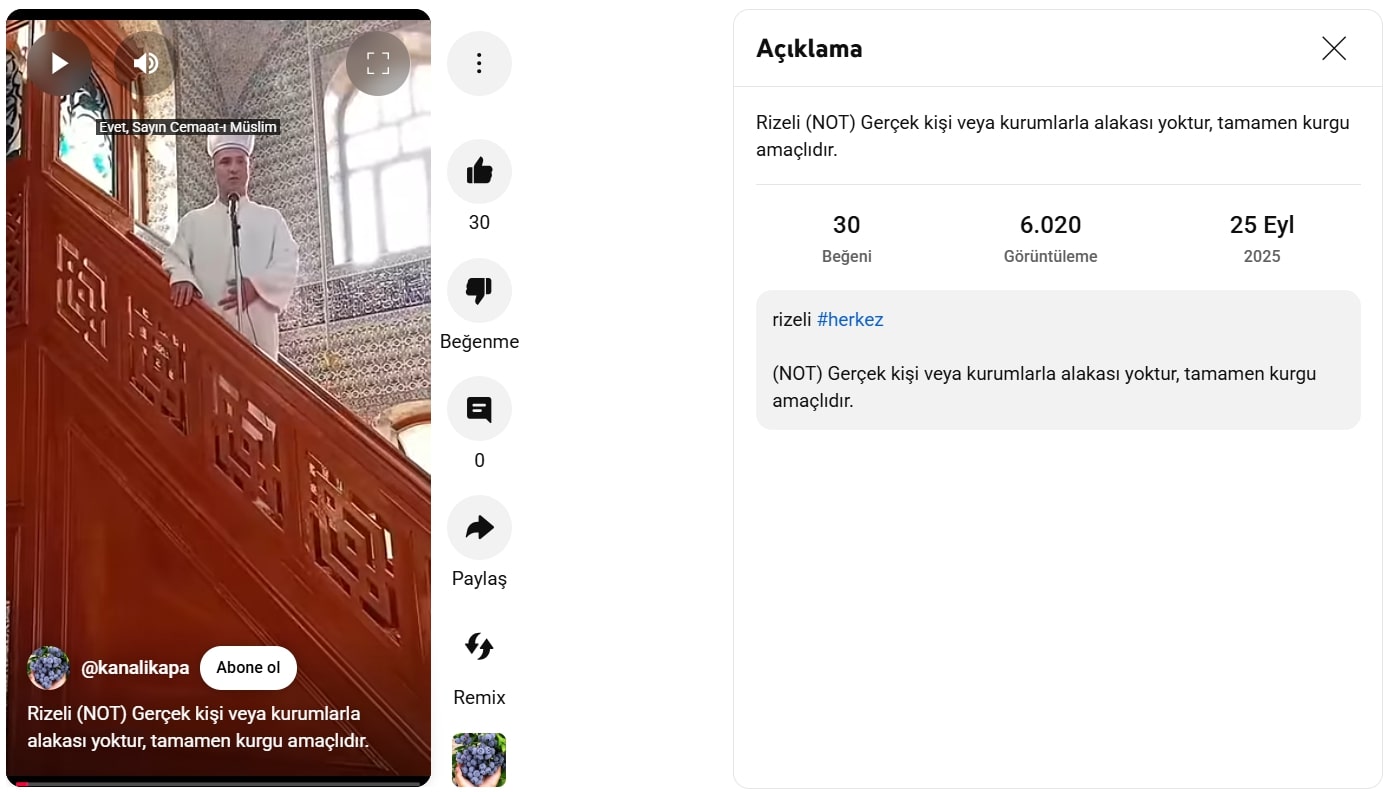
Task: Open the #herkez hashtag link
Action: [x=850, y=320]
